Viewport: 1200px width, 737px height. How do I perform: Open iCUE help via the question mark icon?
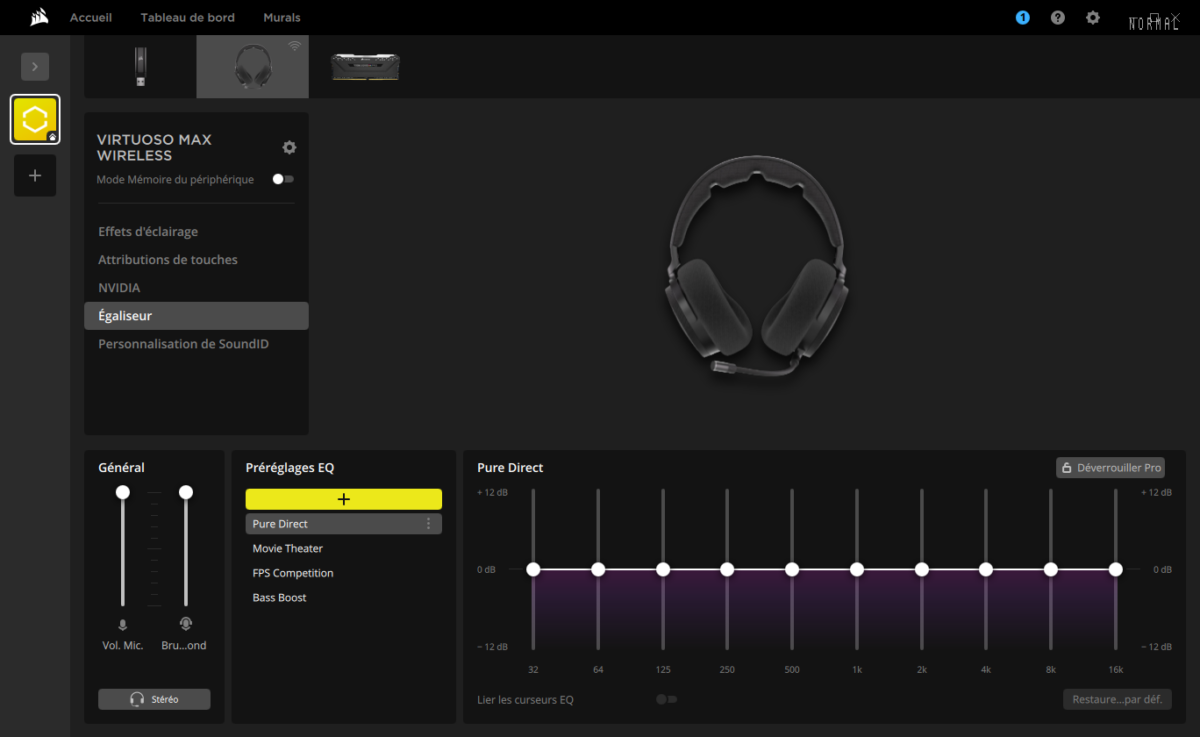point(1057,17)
